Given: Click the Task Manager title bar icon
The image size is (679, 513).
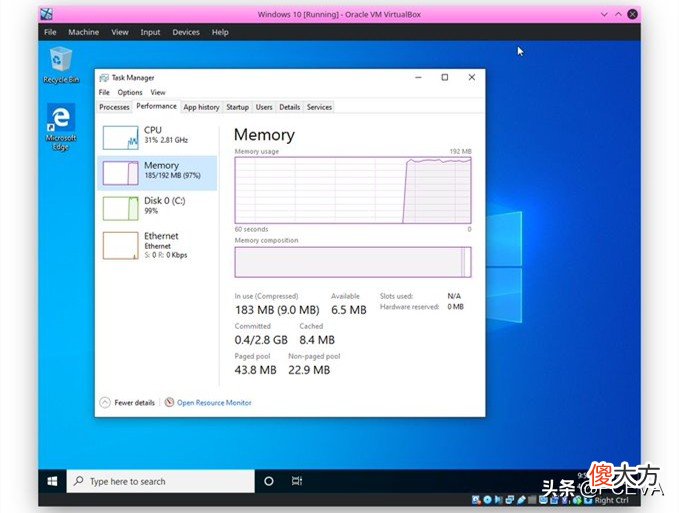Looking at the screenshot, I should click(x=104, y=77).
